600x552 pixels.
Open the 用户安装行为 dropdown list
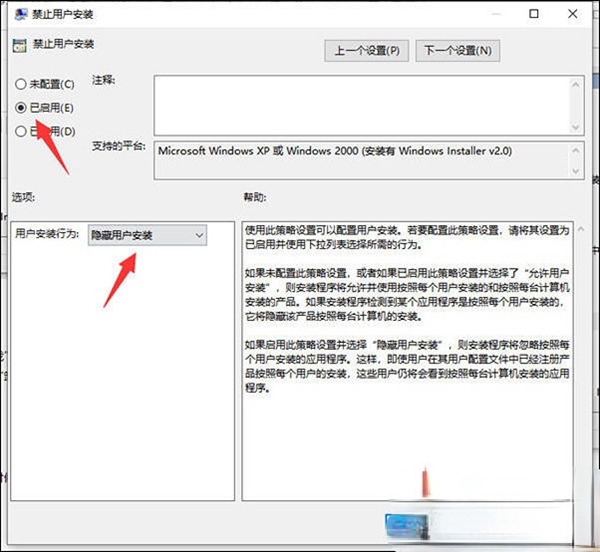tap(147, 235)
